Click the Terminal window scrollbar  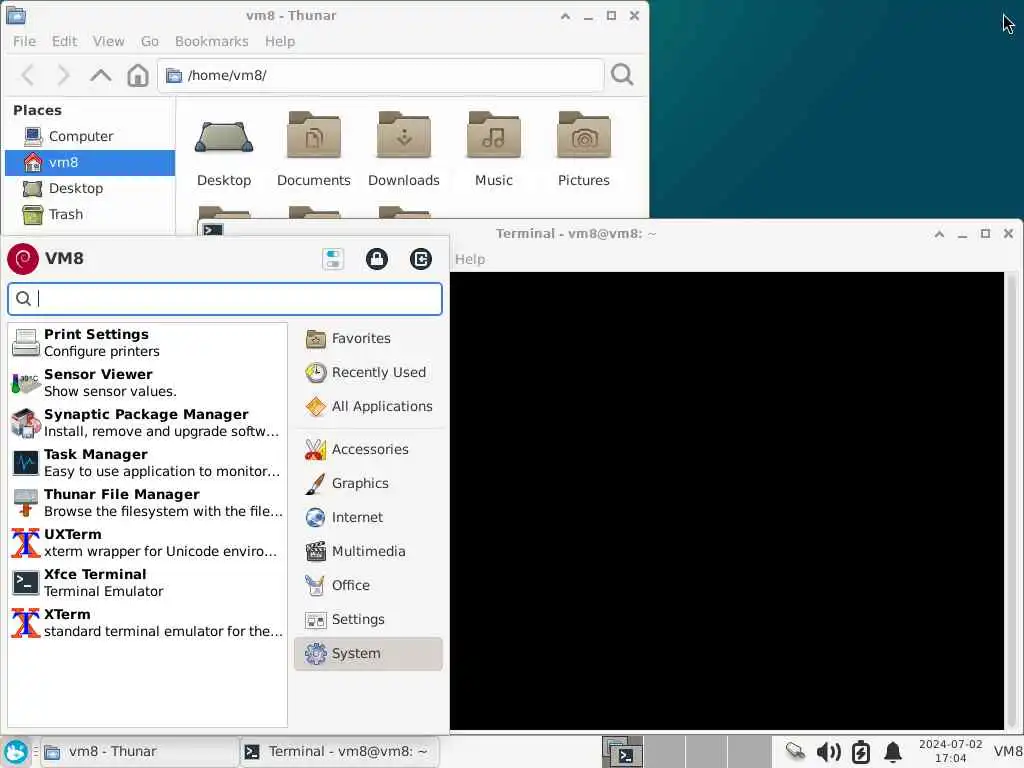1012,501
